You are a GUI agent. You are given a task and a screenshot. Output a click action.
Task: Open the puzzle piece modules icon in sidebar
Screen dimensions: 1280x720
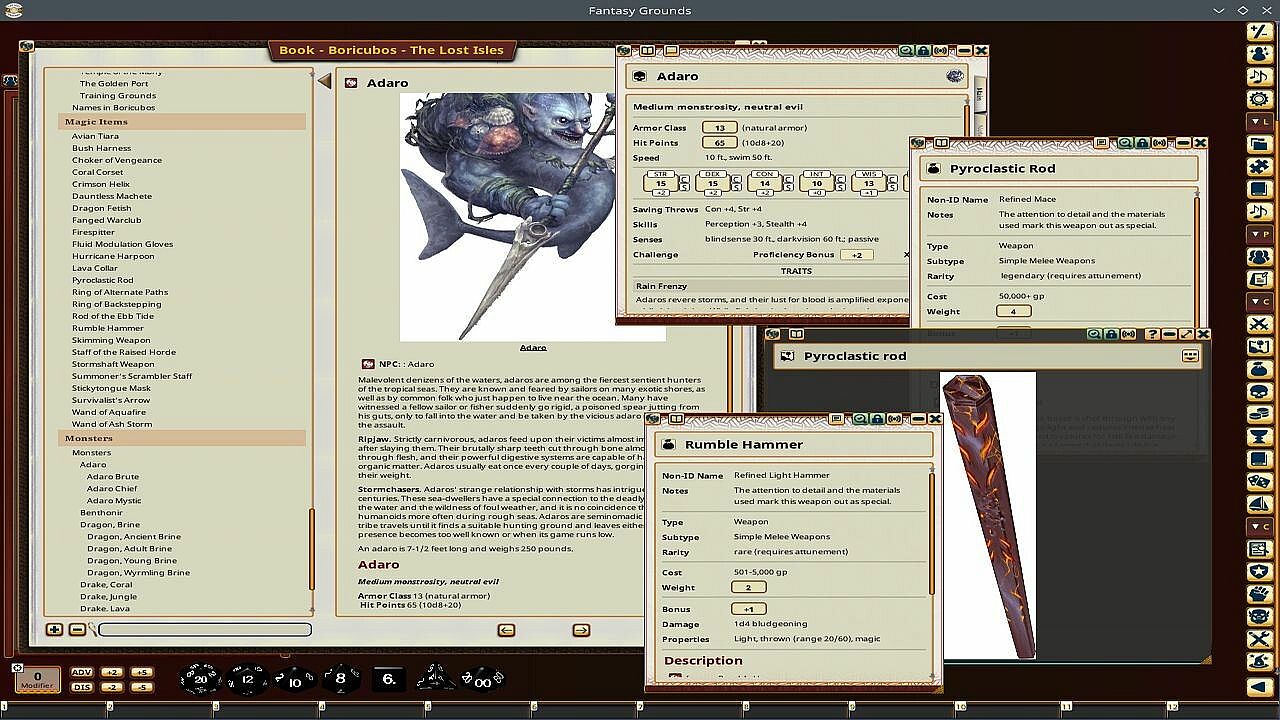tap(1259, 166)
